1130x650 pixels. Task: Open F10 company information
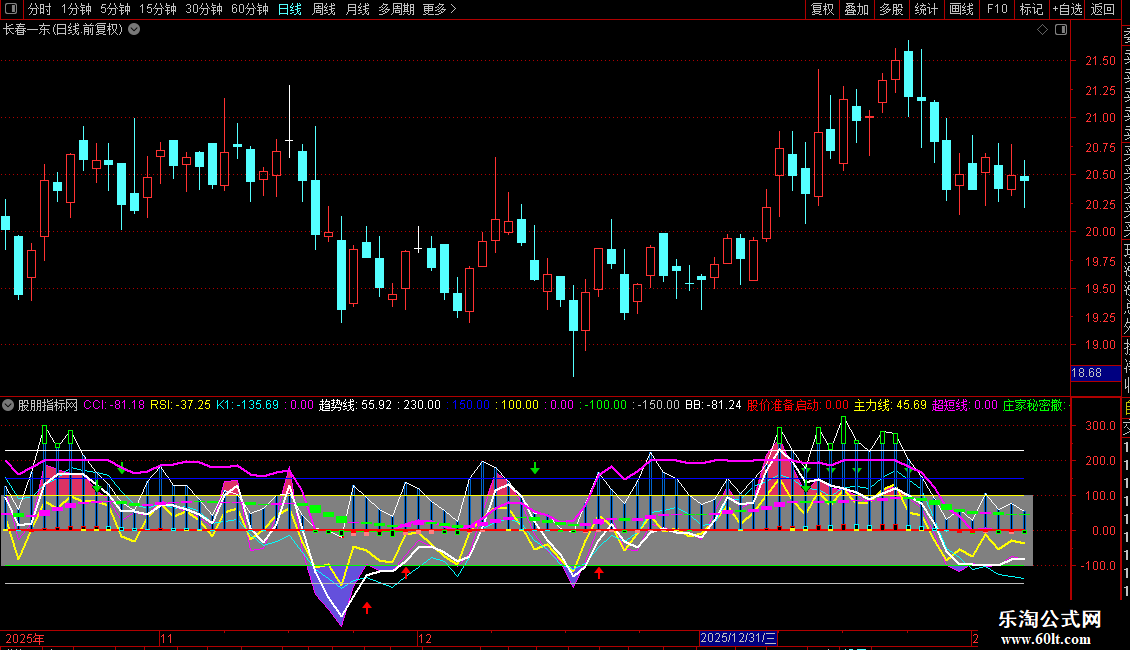tap(997, 9)
